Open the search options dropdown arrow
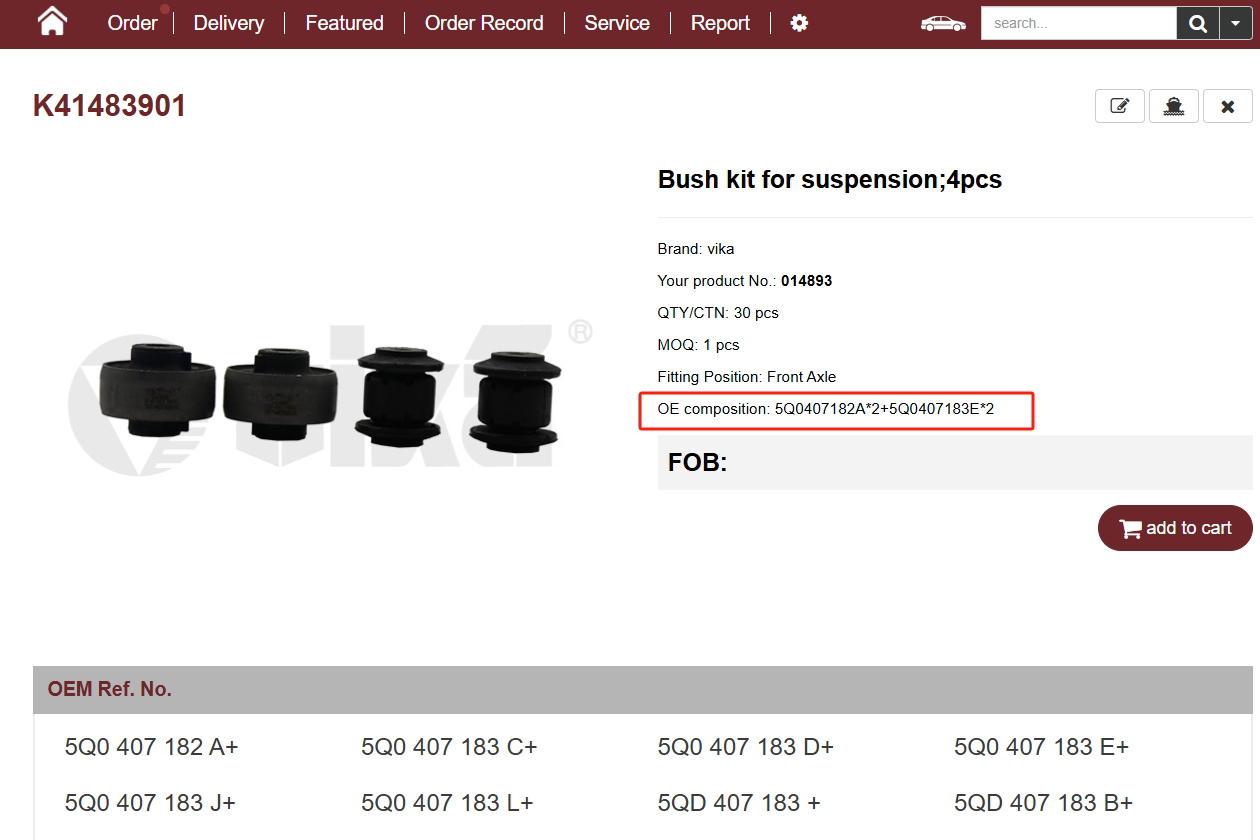This screenshot has height=840, width=1260. click(x=1235, y=22)
